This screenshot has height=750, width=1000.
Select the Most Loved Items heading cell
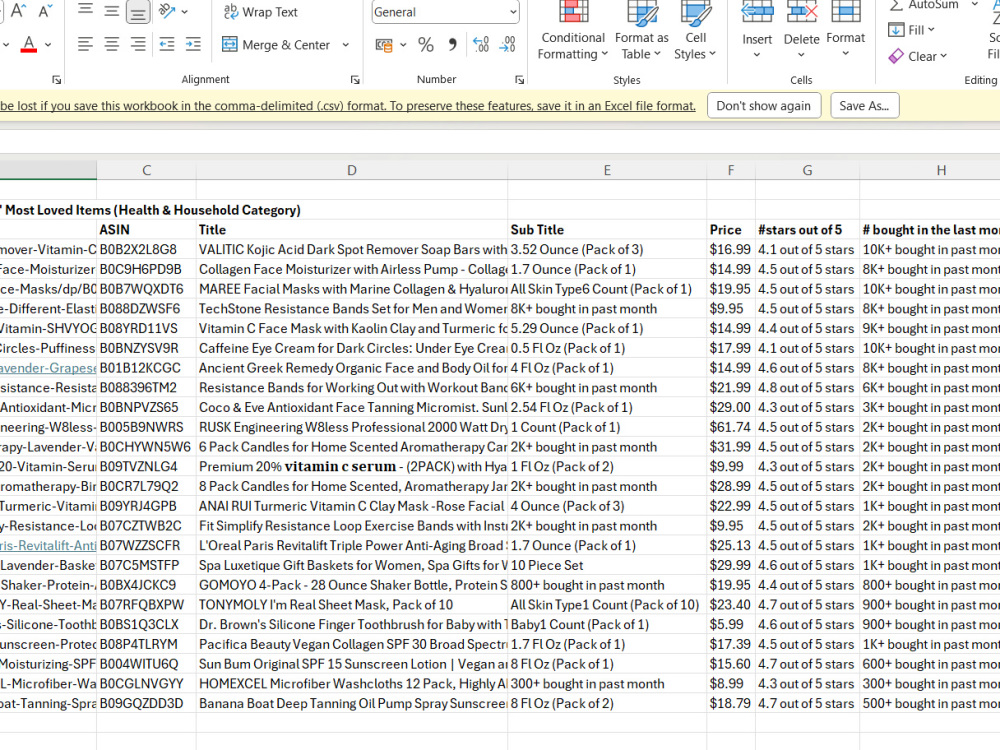(x=151, y=210)
